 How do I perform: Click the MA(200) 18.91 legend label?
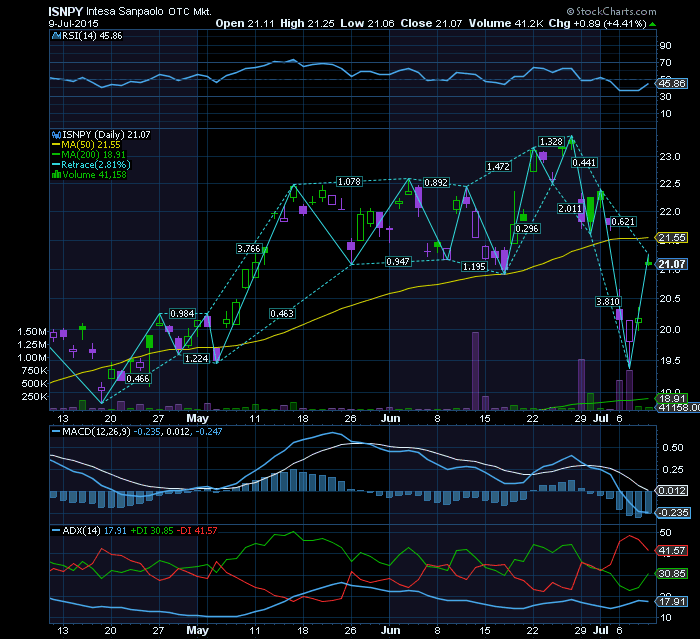pyautogui.click(x=93, y=155)
